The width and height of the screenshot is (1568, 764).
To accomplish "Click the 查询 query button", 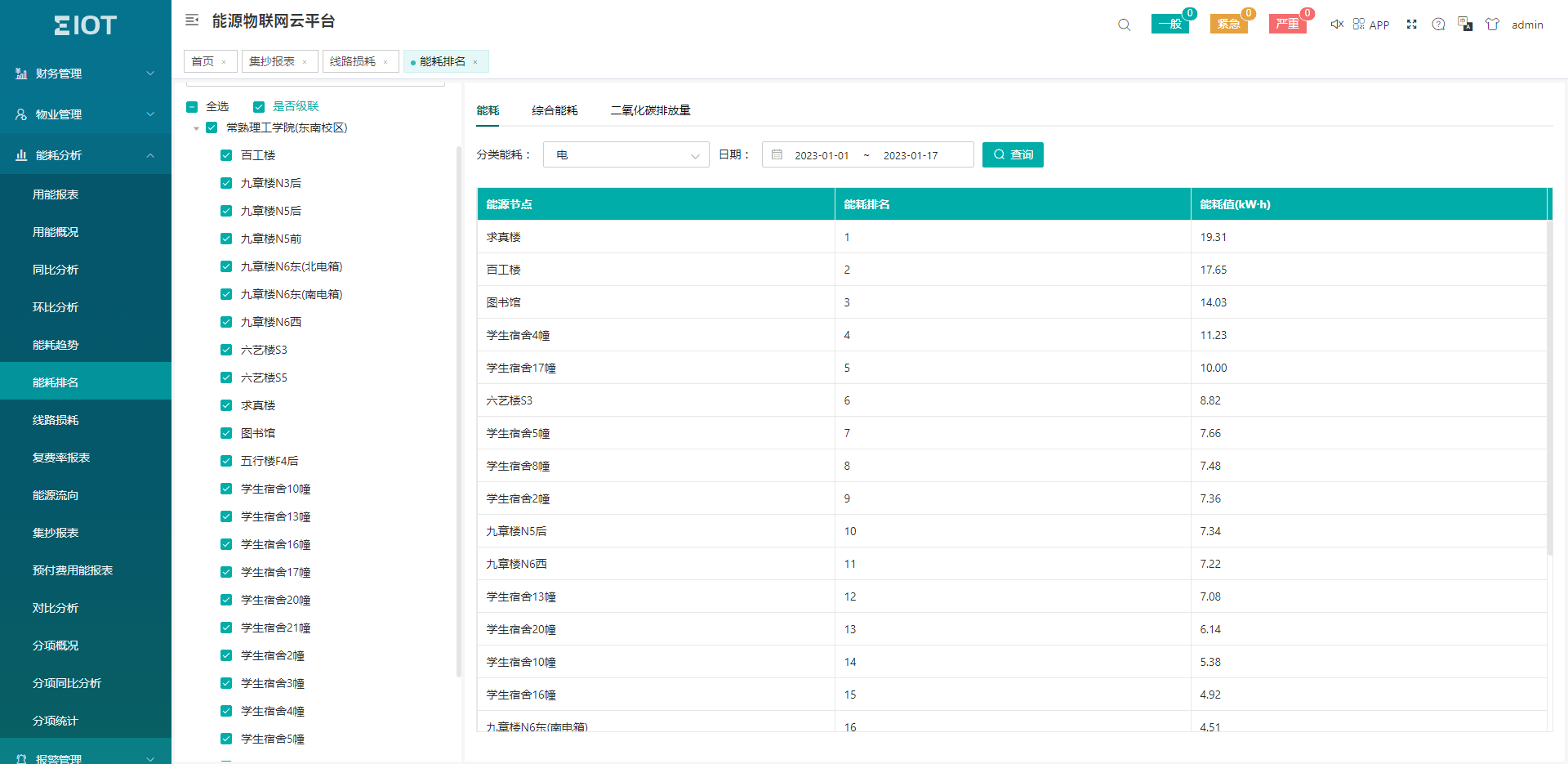I will 1013,154.
